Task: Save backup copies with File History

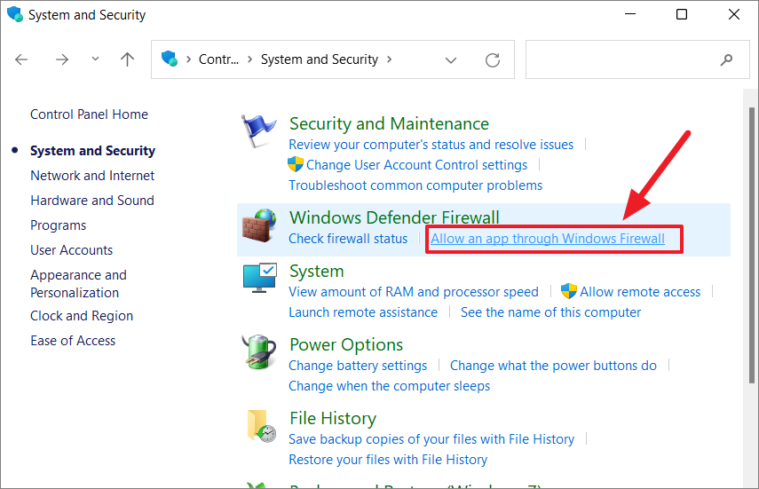Action: tap(431, 439)
